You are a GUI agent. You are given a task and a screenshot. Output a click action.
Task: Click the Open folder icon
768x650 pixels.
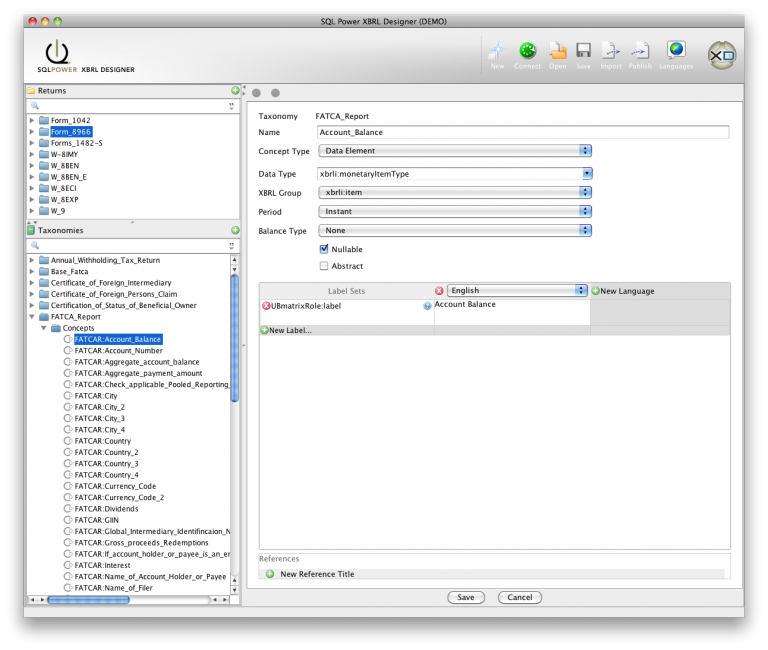click(557, 50)
